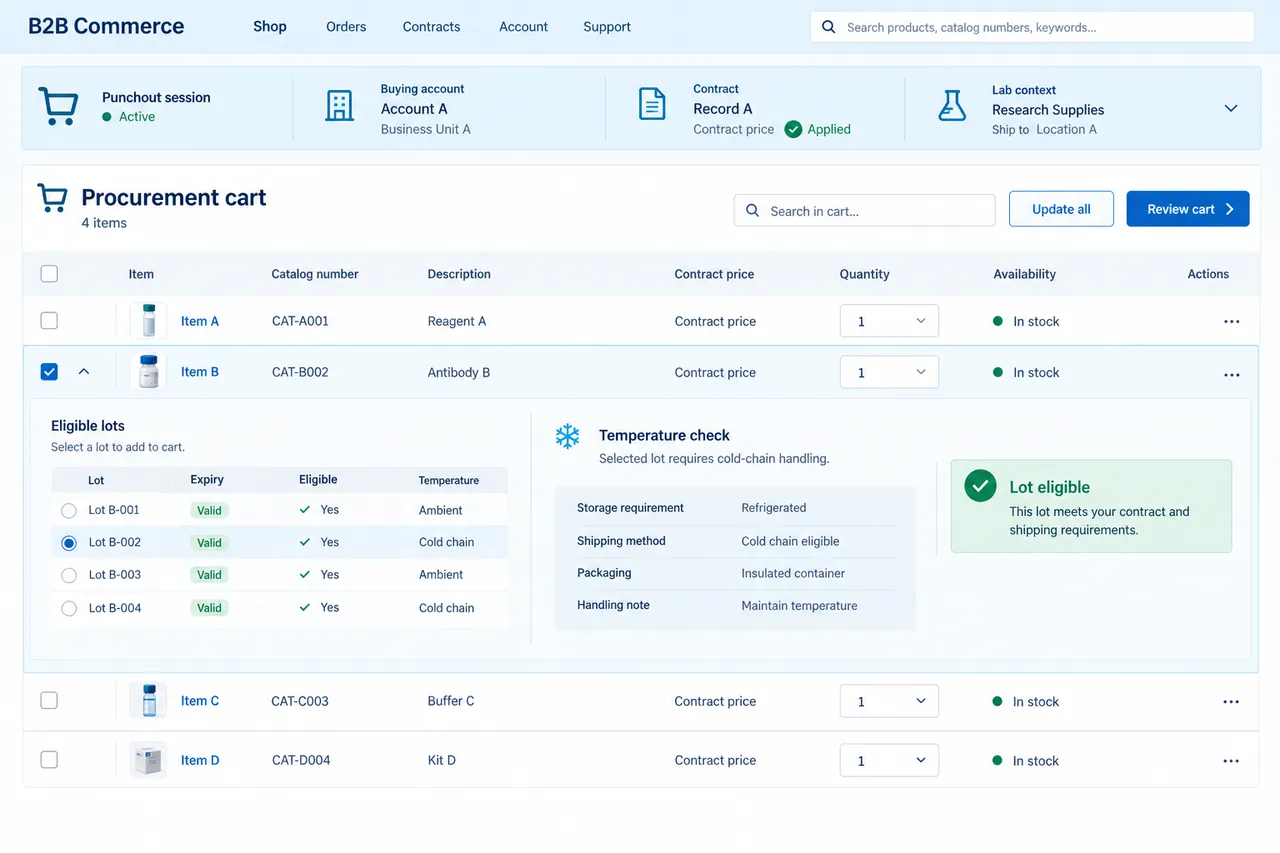Click the Item D product thumbnail

click(x=149, y=760)
